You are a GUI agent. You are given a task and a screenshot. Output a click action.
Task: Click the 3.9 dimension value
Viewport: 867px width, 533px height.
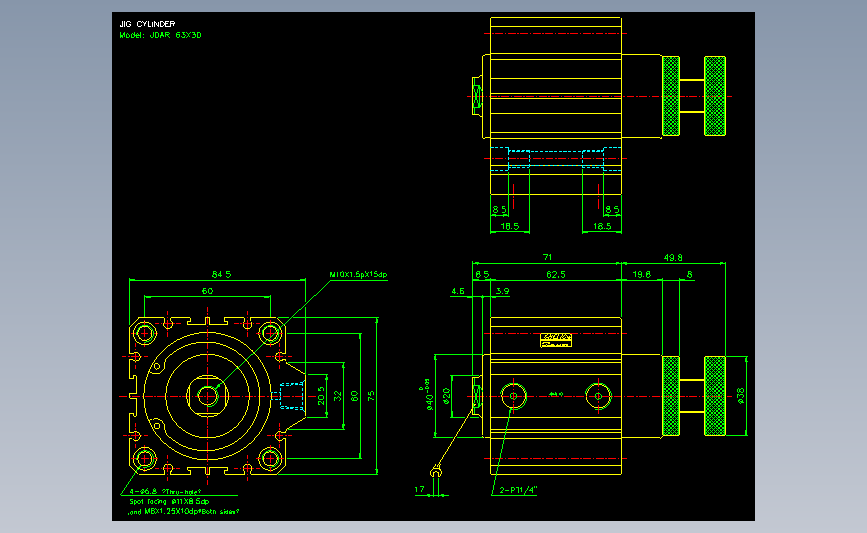click(502, 291)
